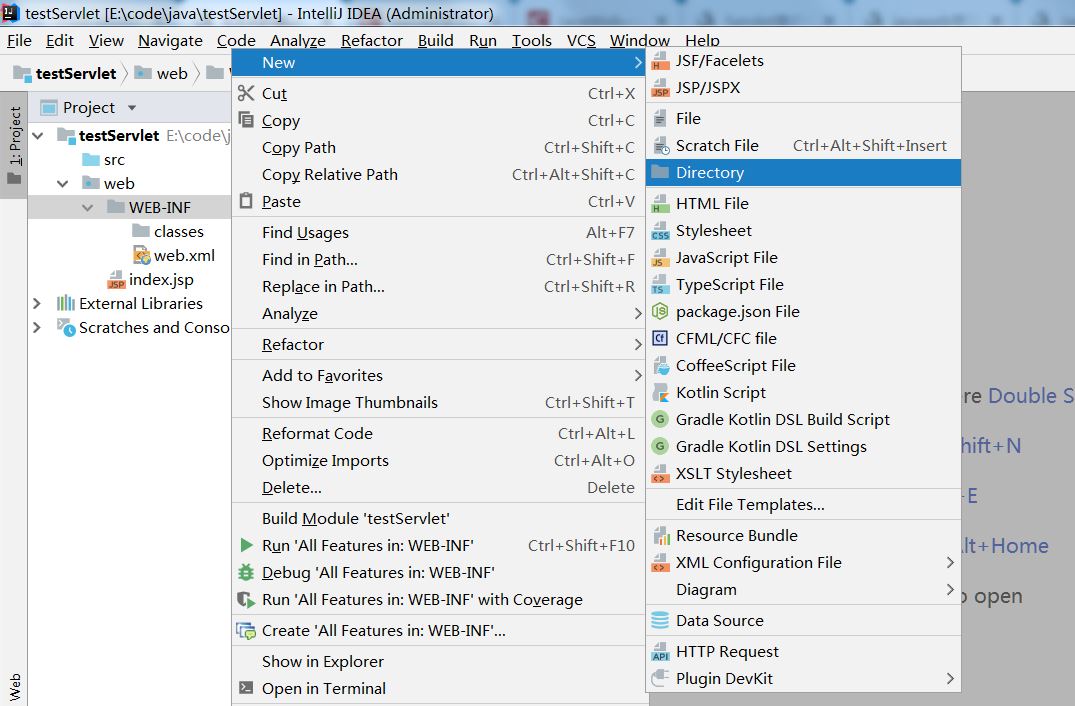
Task: Expand the Diagram submenu
Action: pos(803,589)
